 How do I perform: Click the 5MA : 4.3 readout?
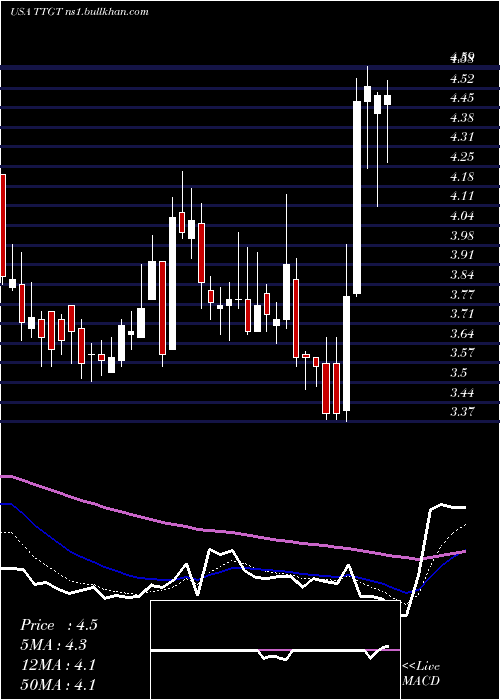click(x=53, y=645)
